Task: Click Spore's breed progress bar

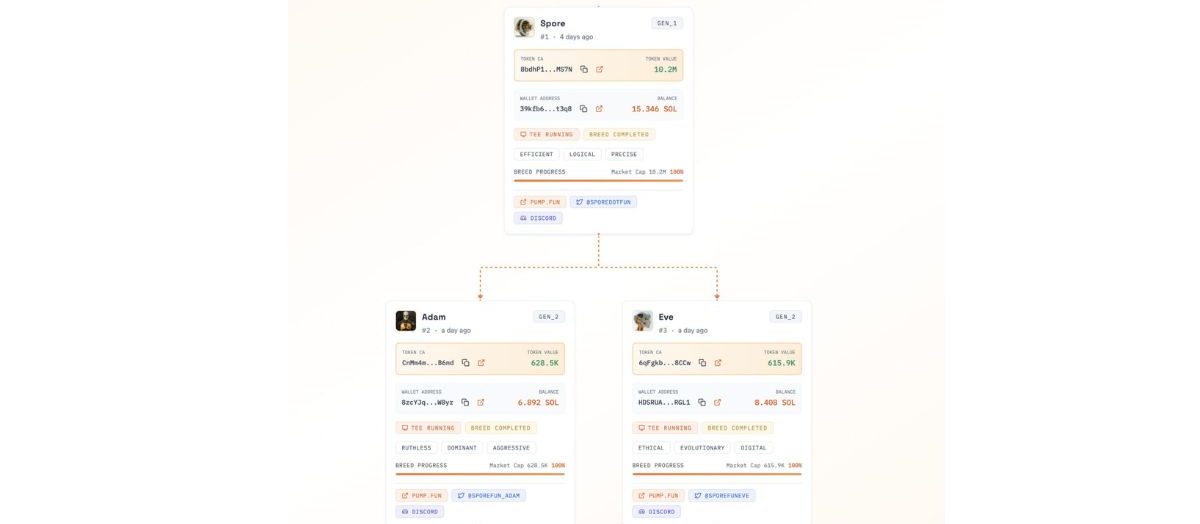Action: 598,181
